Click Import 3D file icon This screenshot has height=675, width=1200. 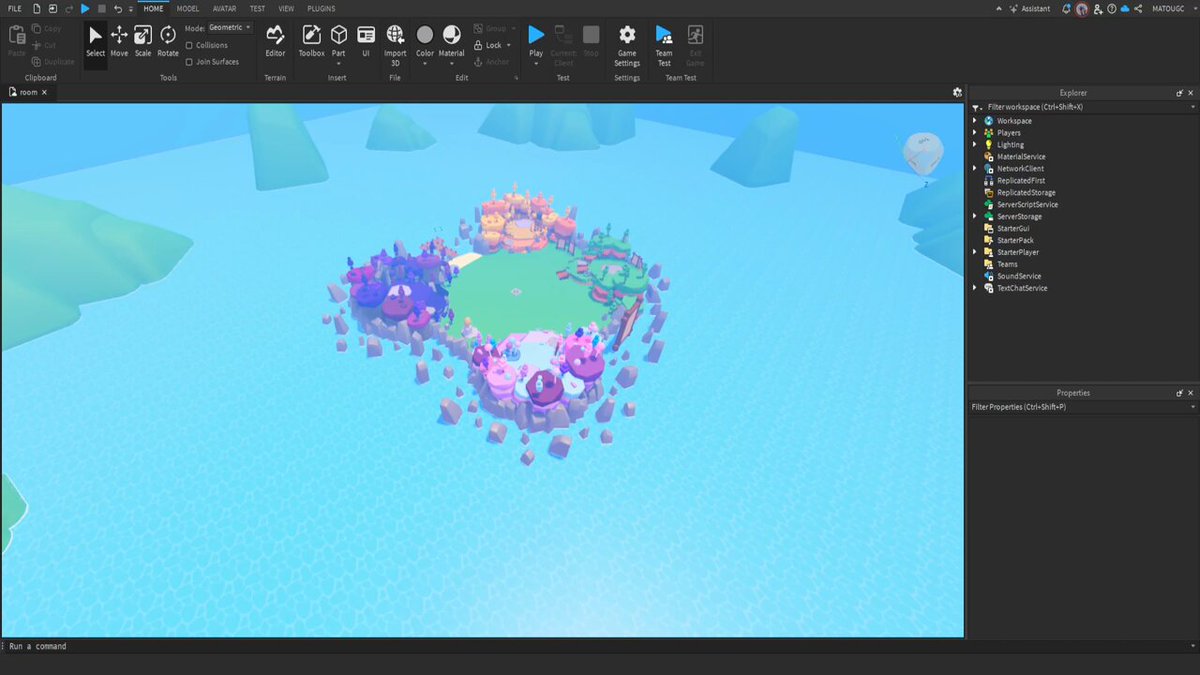pos(395,44)
